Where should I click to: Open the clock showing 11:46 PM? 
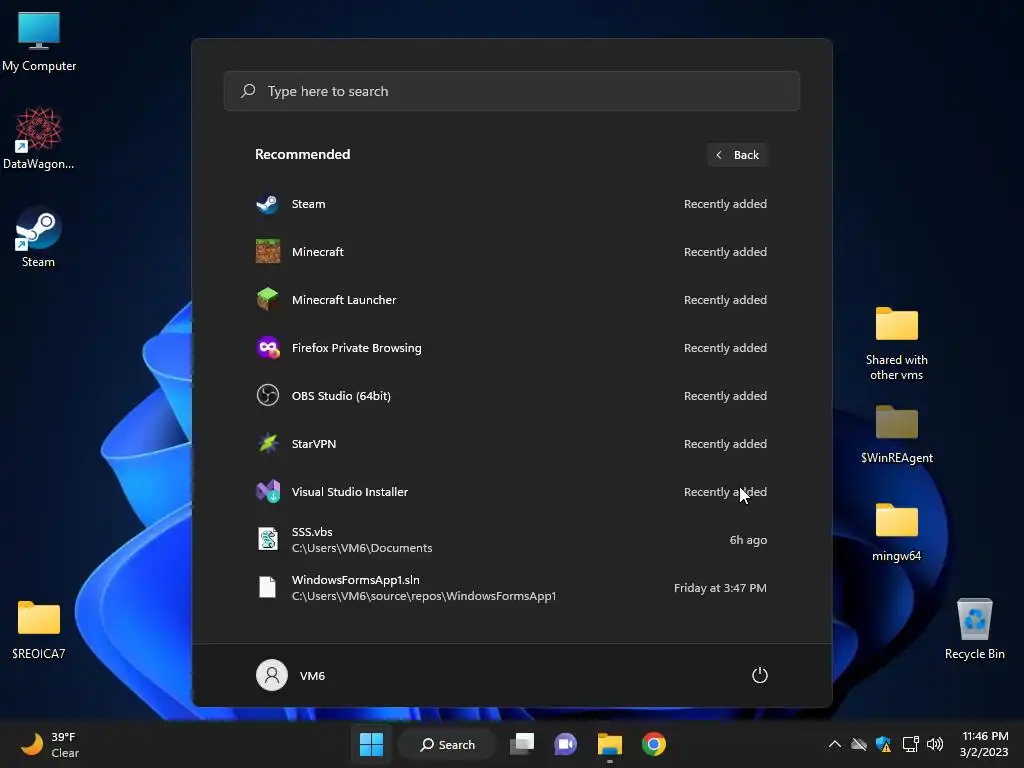coord(984,744)
